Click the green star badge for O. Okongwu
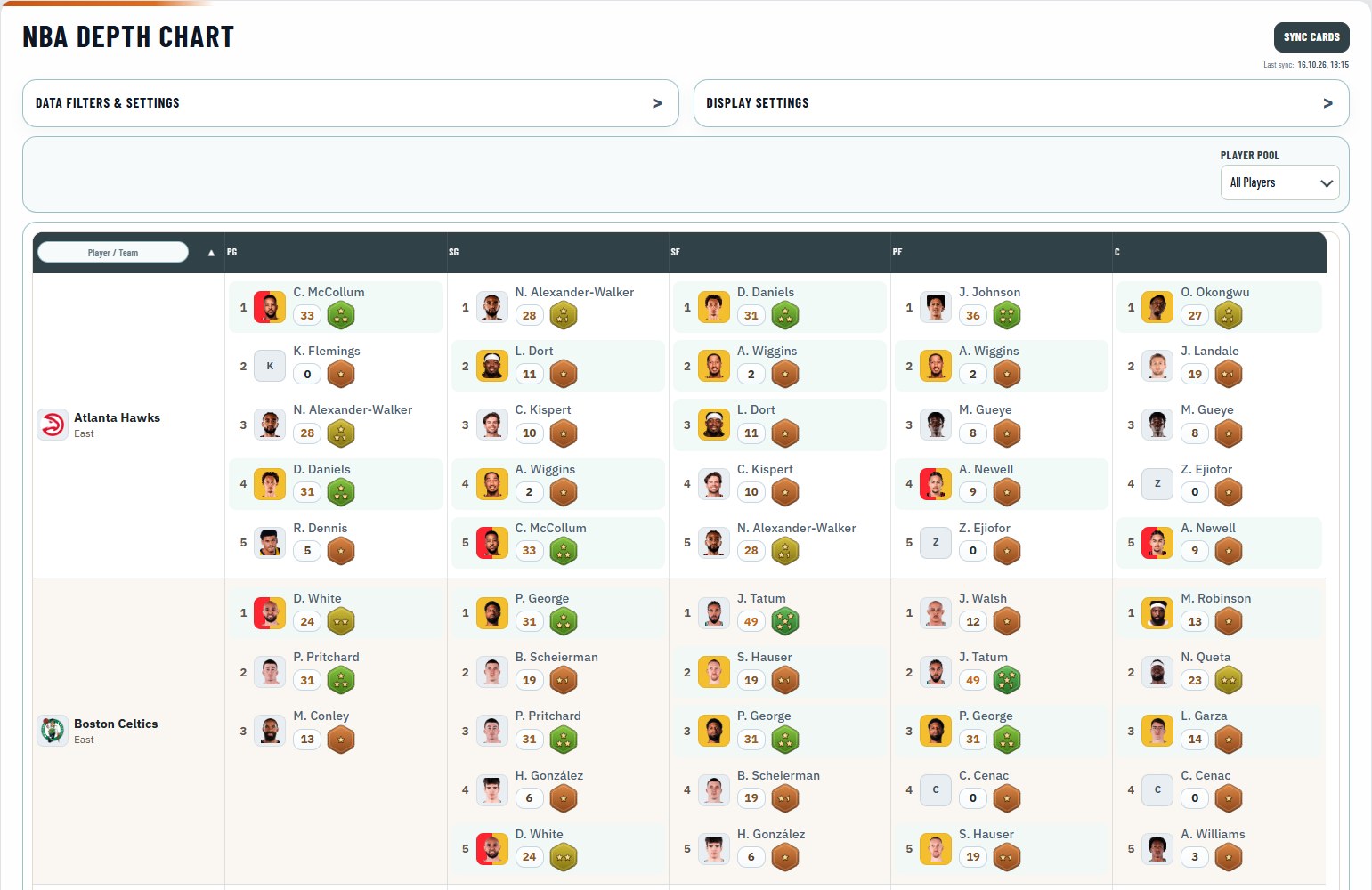 [x=1229, y=315]
